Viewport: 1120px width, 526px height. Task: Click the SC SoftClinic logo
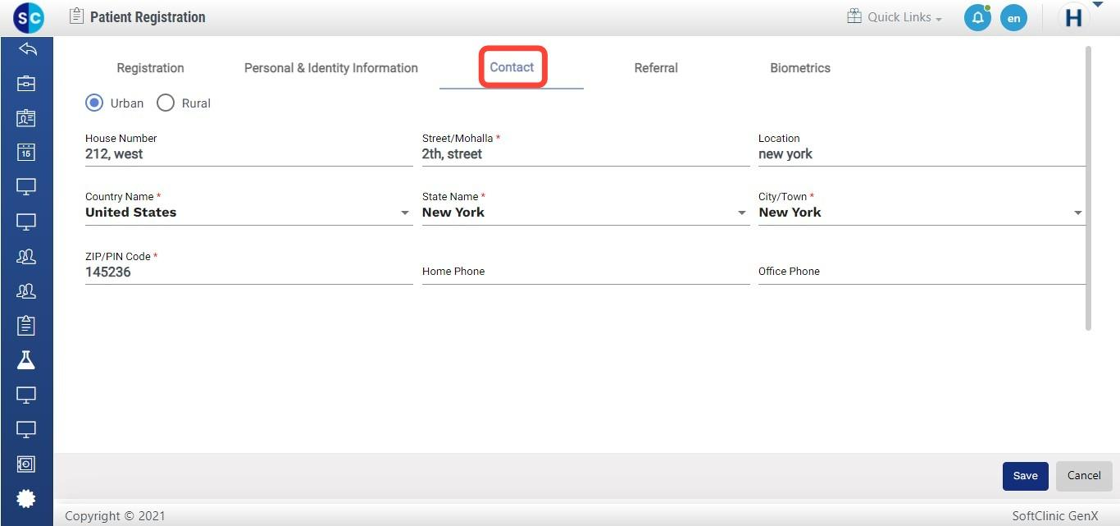pos(28,17)
